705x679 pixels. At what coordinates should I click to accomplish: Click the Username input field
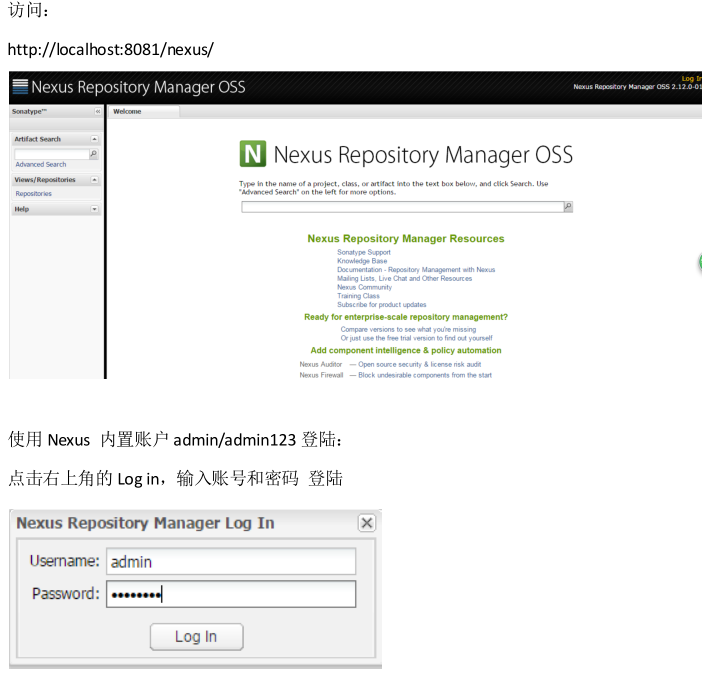(231, 561)
